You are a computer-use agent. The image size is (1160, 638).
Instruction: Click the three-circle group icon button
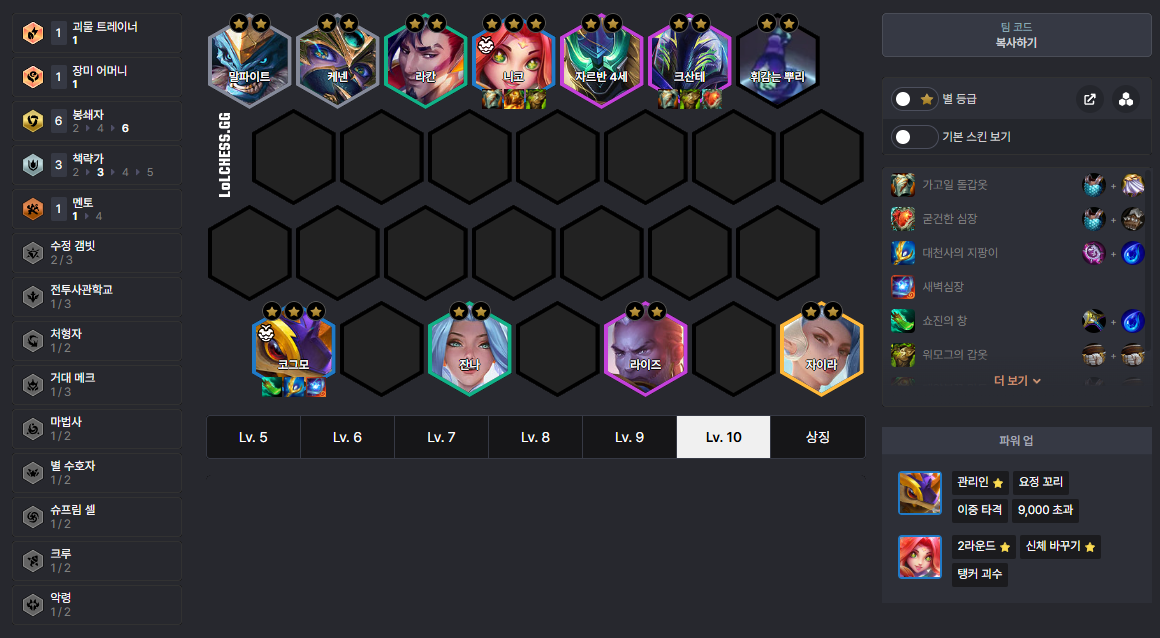point(1125,99)
